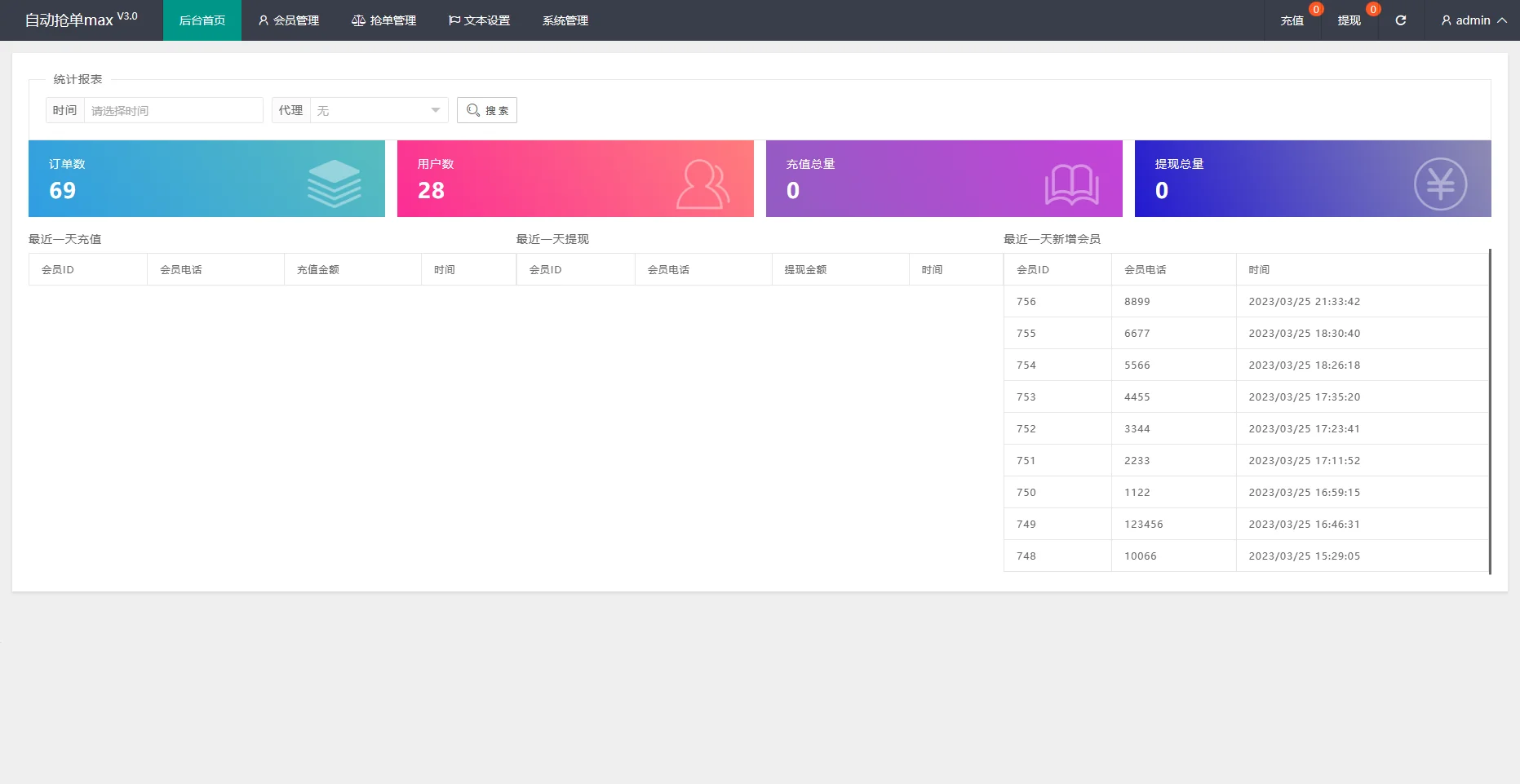Click the 自动抢单max logo link
This screenshot has height=784, width=1520.
point(81,20)
